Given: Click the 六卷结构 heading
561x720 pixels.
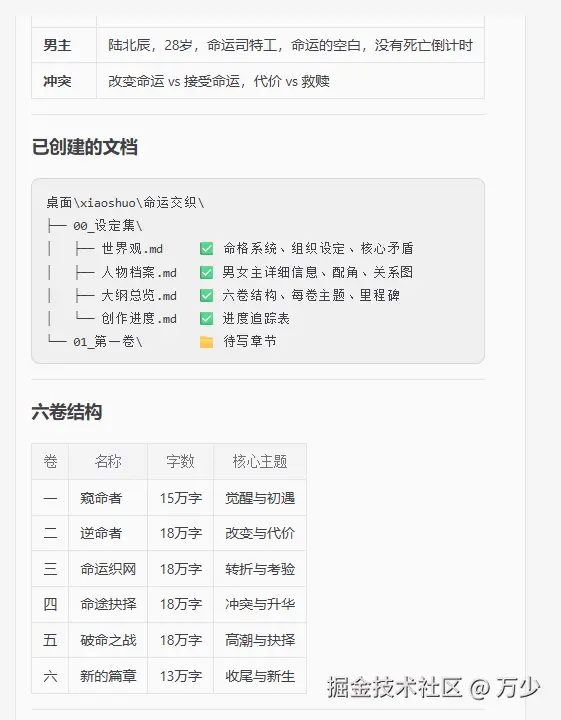Looking at the screenshot, I should [x=67, y=412].
